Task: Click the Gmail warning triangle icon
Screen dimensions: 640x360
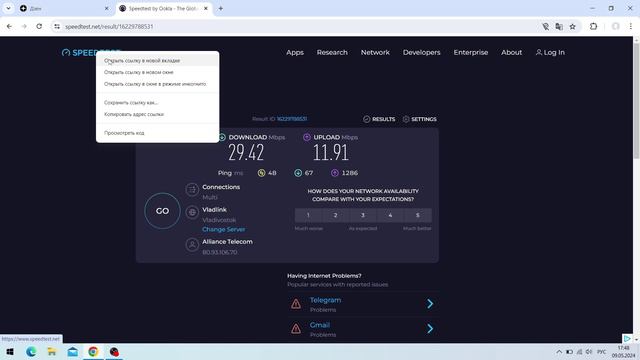Action: click(296, 329)
